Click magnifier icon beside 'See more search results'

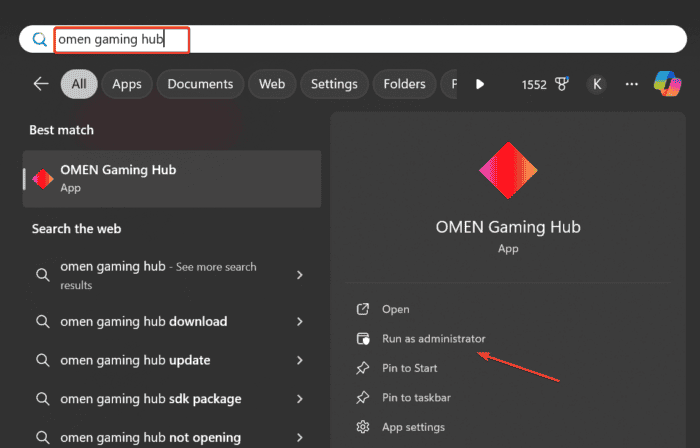[x=43, y=275]
